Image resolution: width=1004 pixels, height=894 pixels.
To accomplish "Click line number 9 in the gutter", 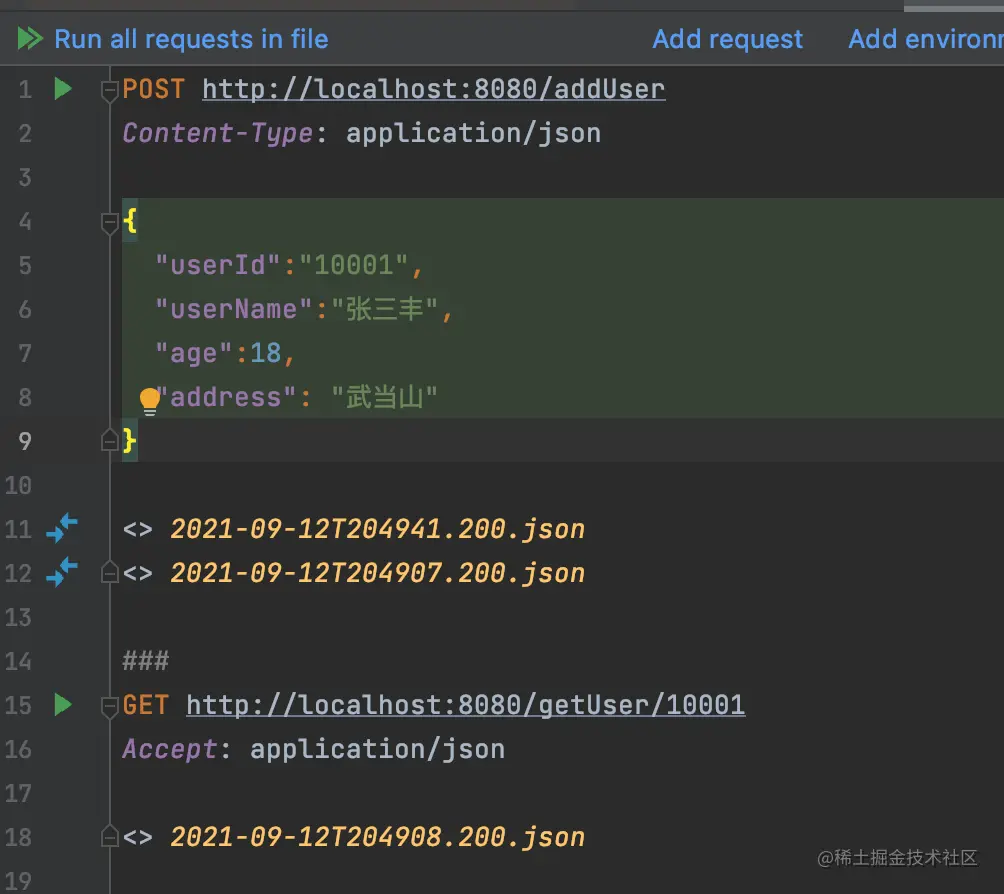I will (x=25, y=440).
